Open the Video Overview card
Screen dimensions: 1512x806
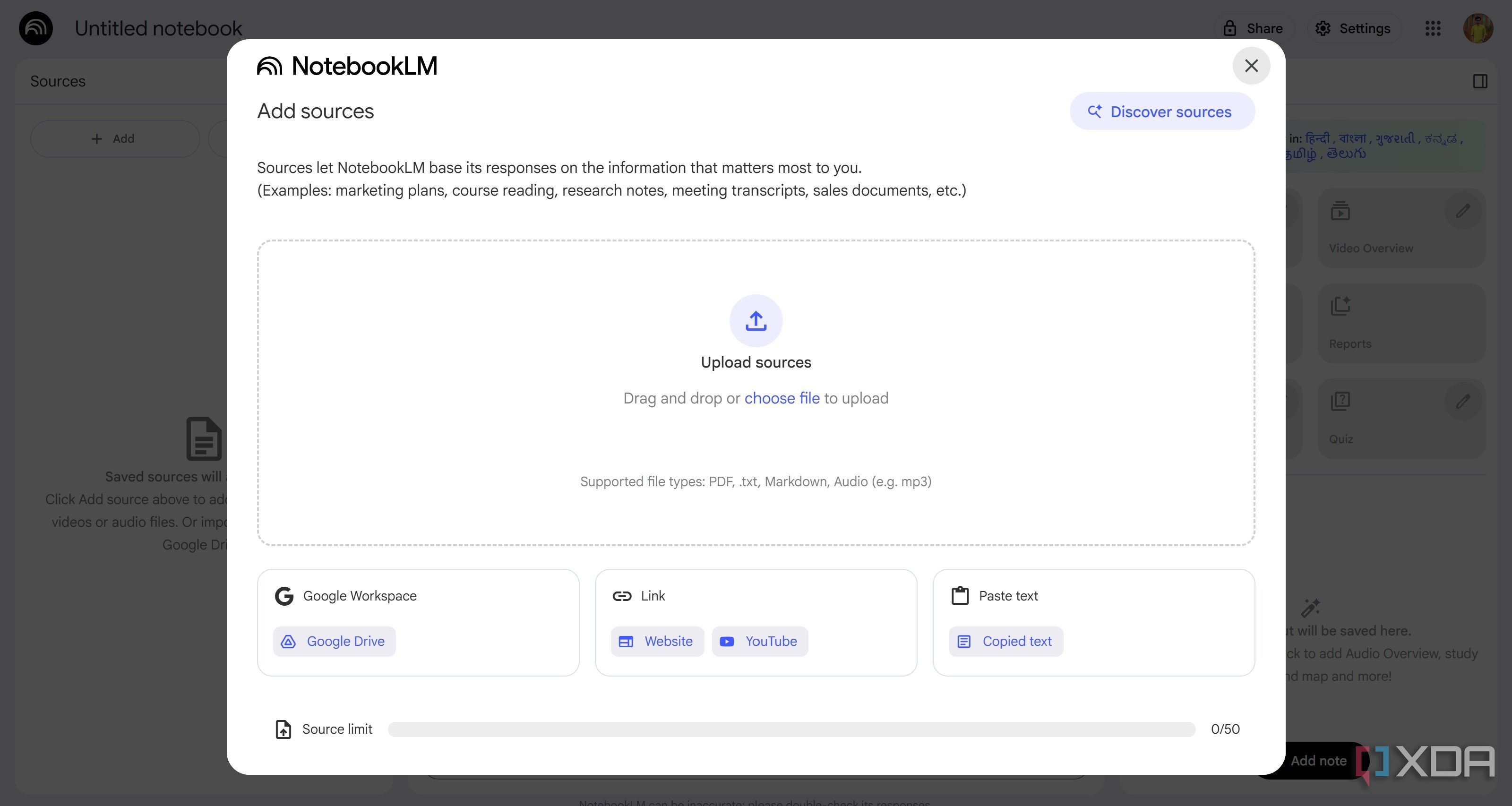coord(1401,228)
